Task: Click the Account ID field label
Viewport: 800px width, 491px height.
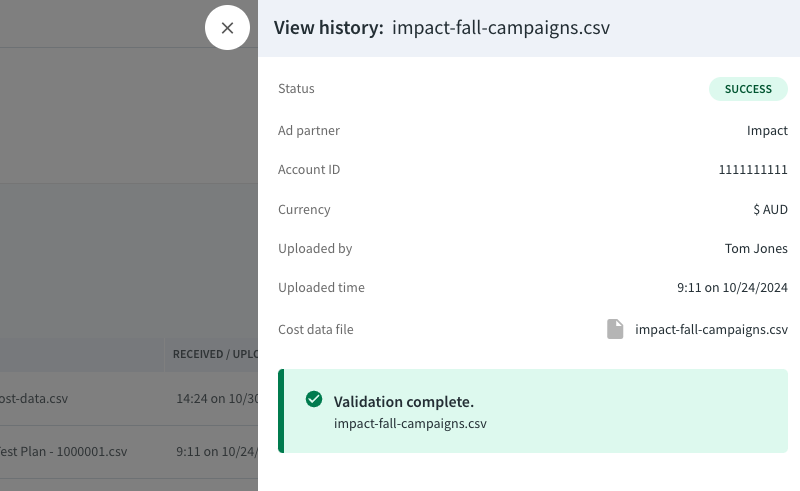Action: pyautogui.click(x=309, y=169)
